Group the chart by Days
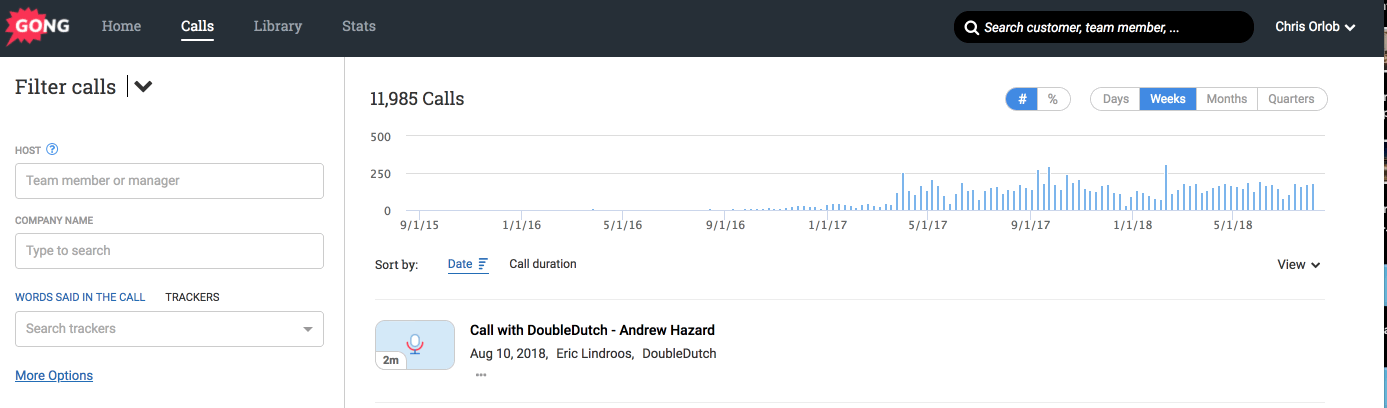Viewport: 1387px width, 408px height. (1116, 99)
